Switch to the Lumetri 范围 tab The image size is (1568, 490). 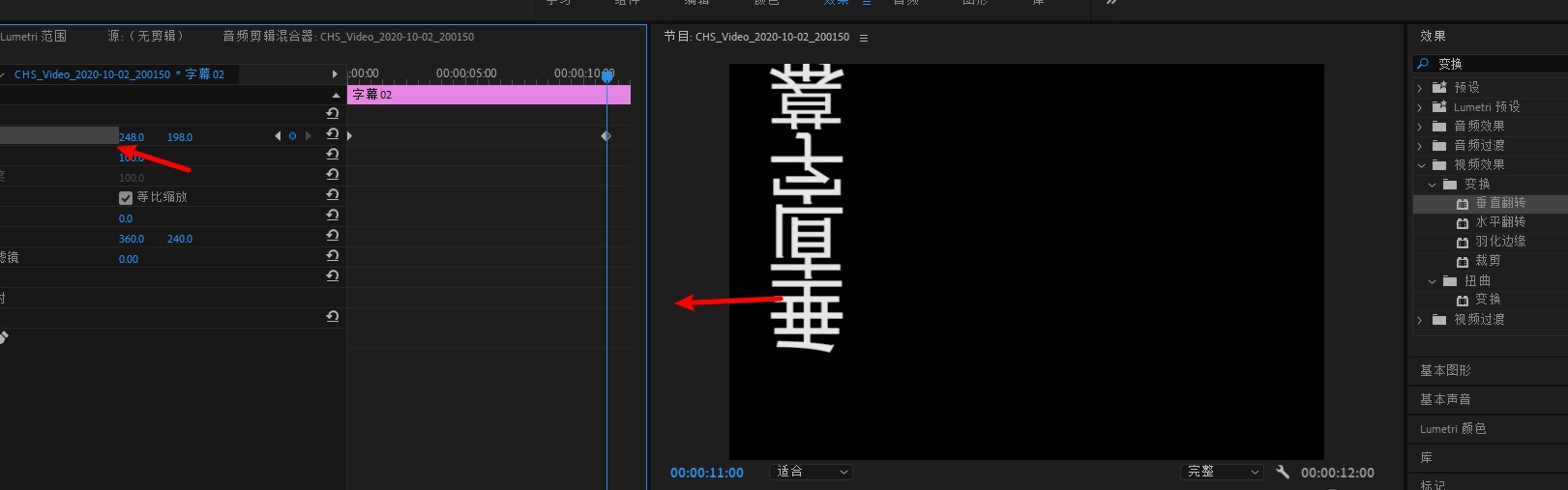pos(34,37)
